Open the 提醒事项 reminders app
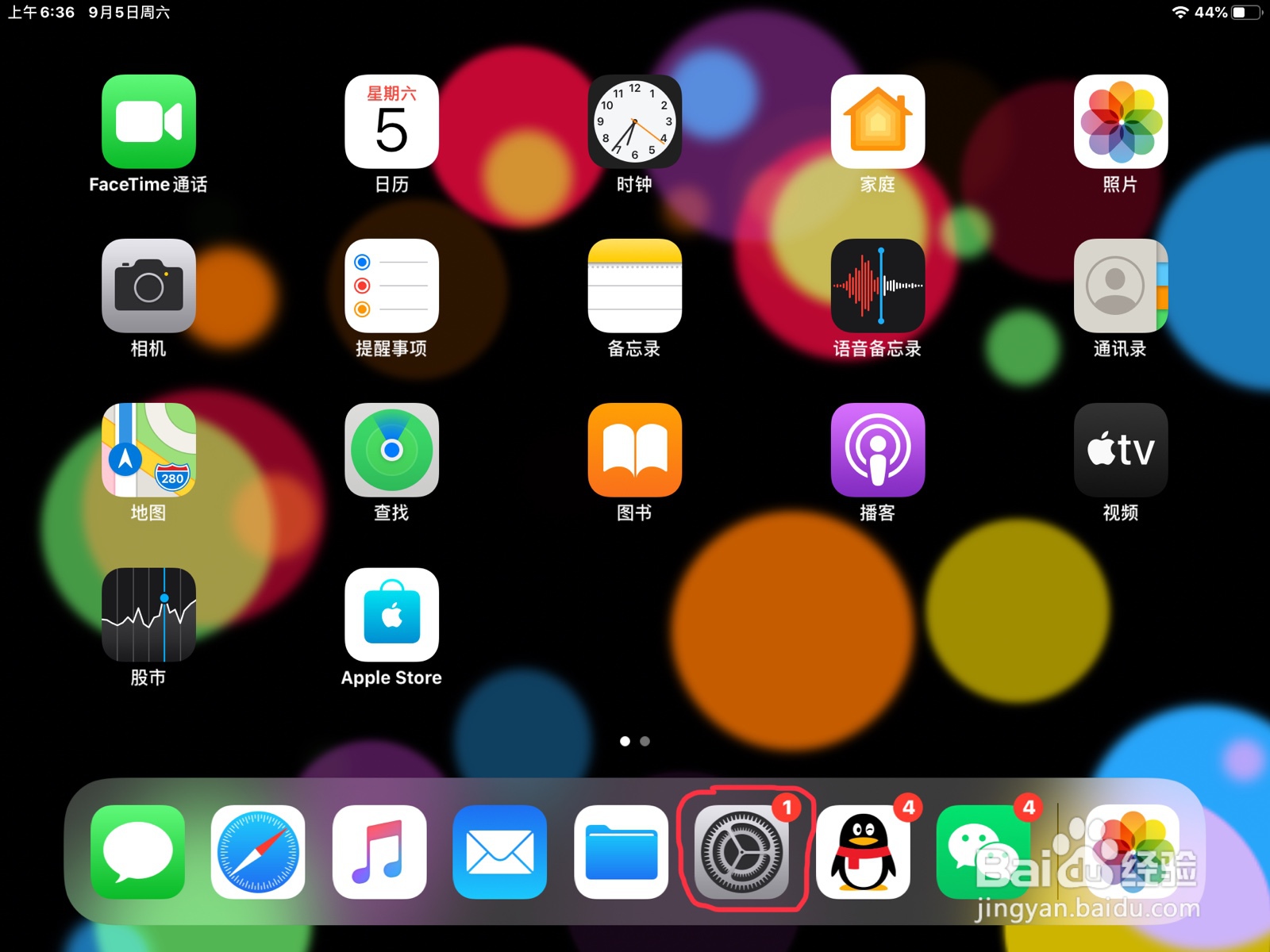The height and width of the screenshot is (952, 1270). 391,286
